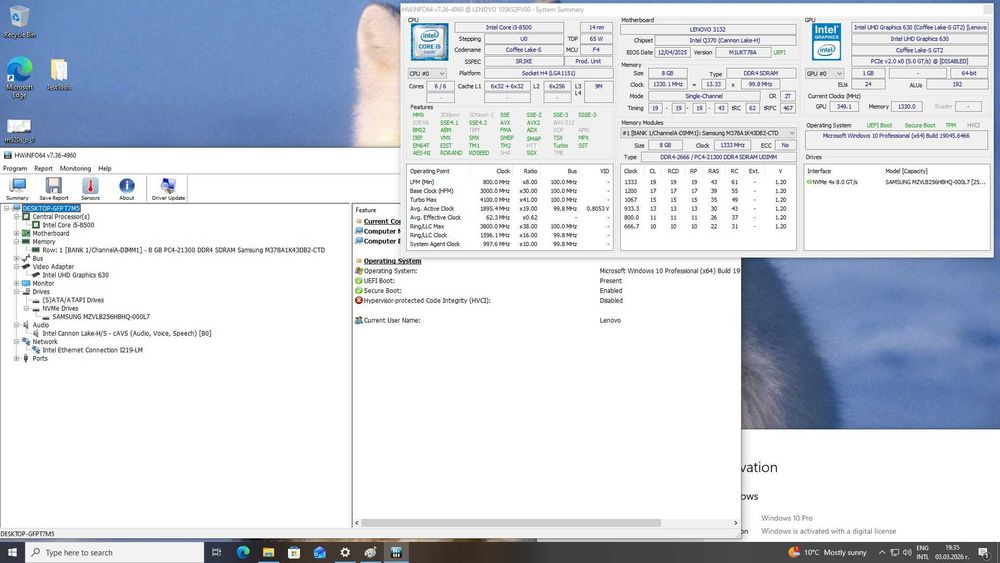Open the CPU #0 selector dropdown
This screenshot has height=563, width=1000.
point(427,74)
